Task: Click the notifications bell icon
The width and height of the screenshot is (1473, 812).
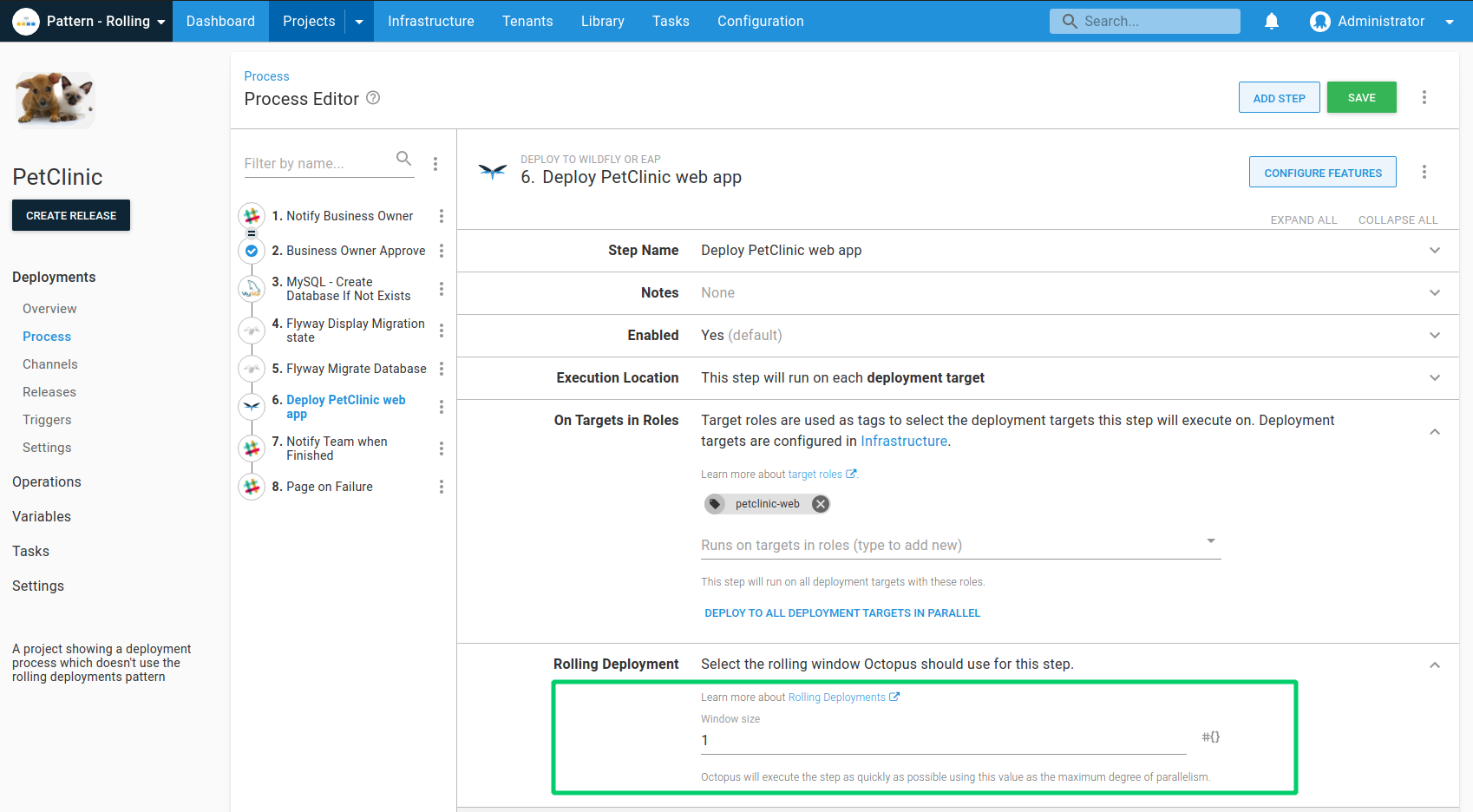Action: [x=1271, y=21]
